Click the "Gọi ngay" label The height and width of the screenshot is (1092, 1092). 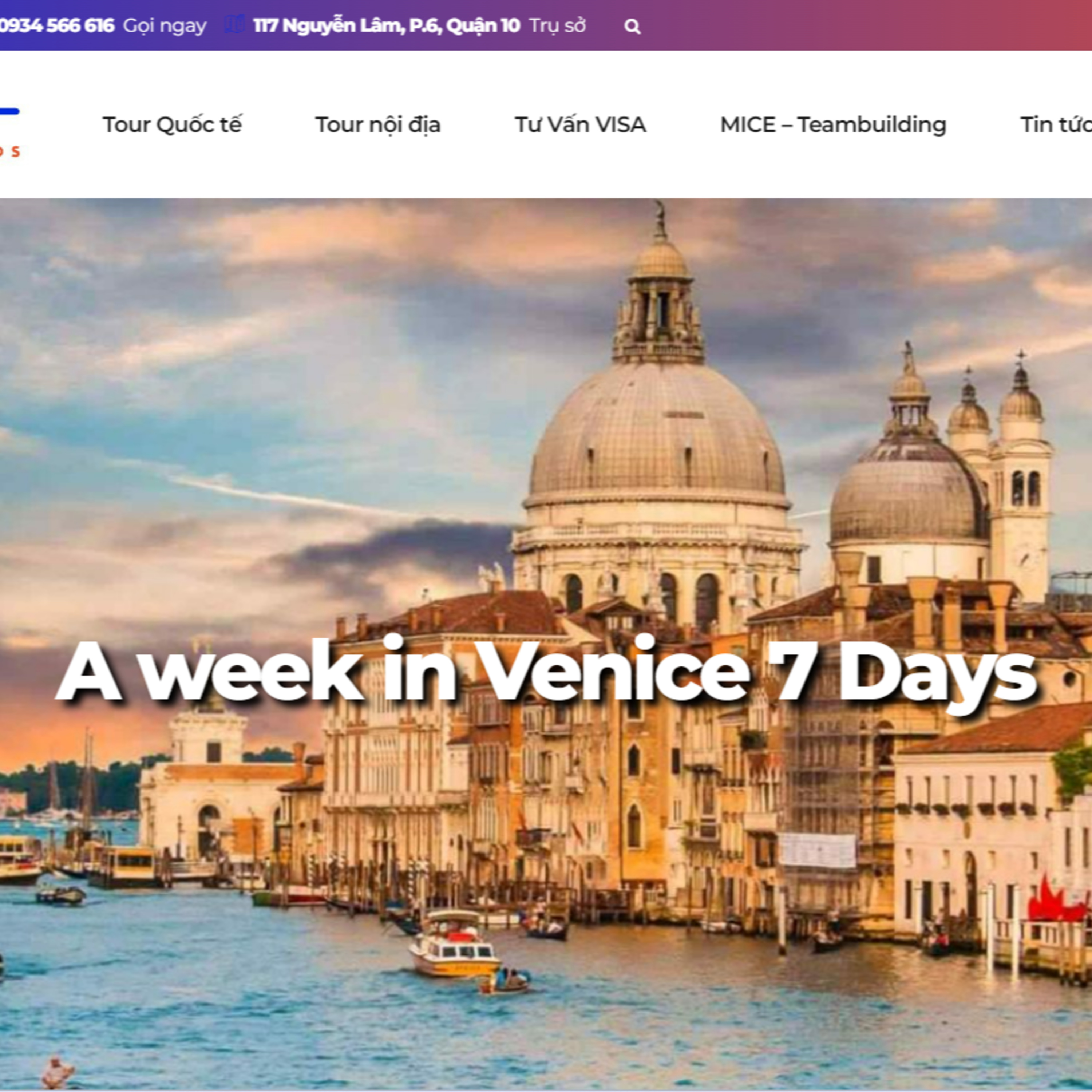(x=165, y=26)
